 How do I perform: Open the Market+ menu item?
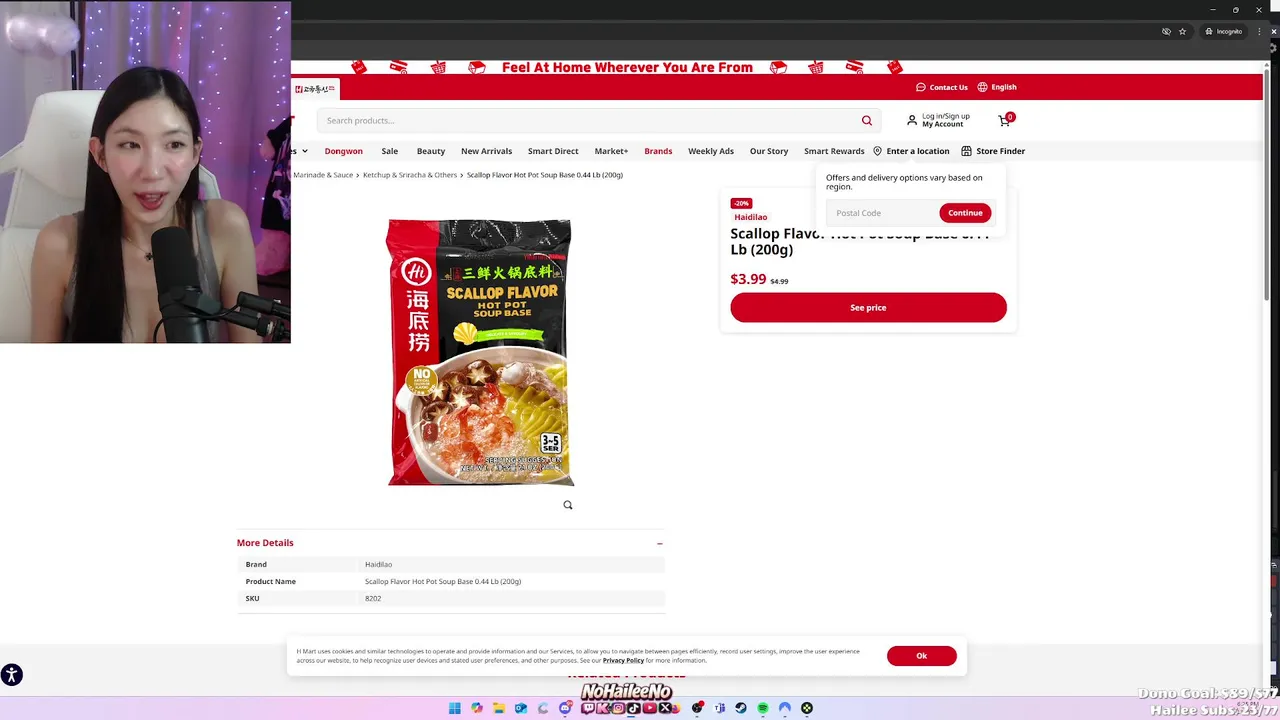(x=611, y=151)
